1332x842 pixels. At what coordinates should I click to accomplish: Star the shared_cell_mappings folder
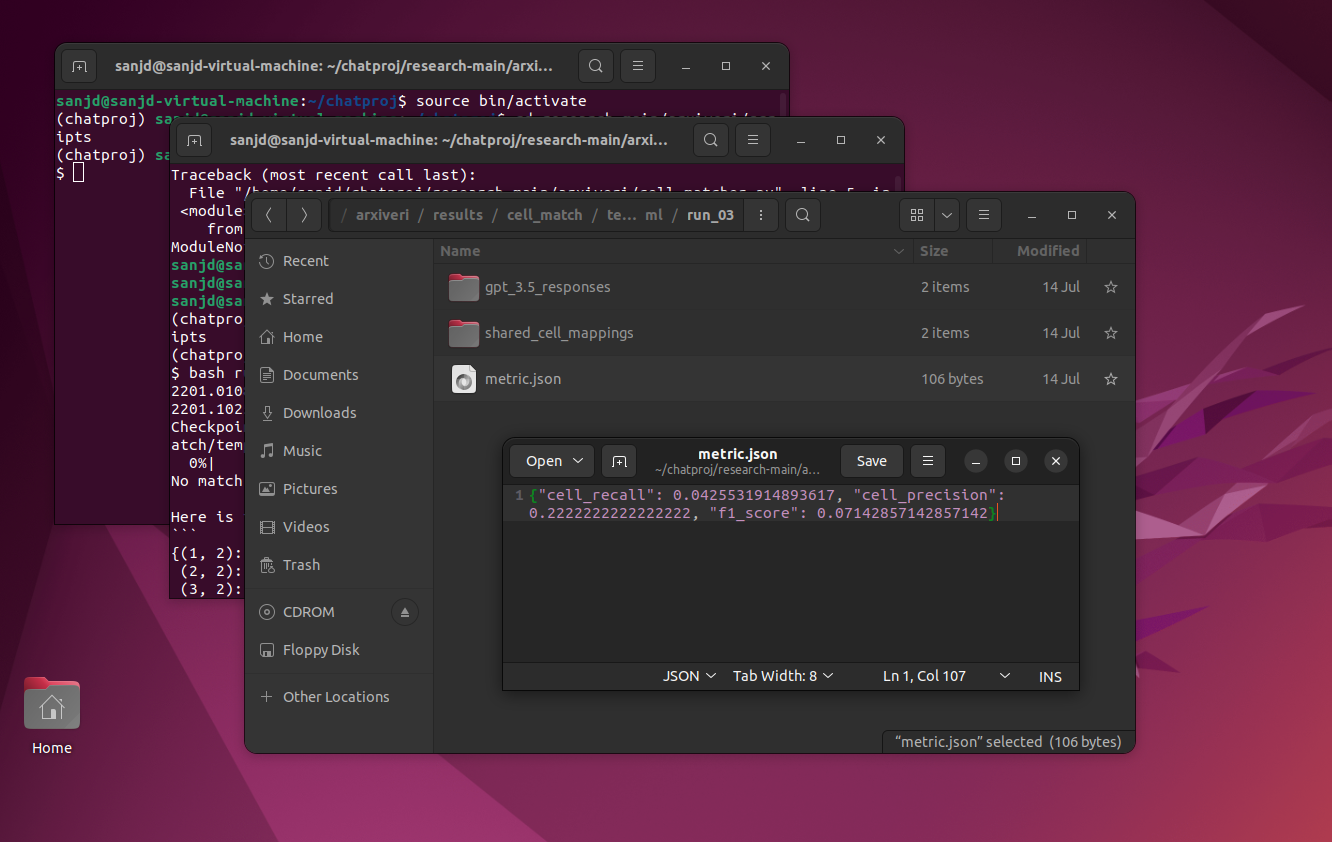click(x=1110, y=333)
